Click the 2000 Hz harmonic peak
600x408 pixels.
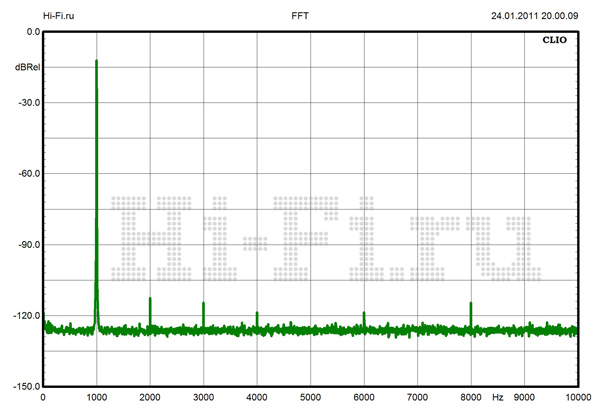pyautogui.click(x=150, y=300)
